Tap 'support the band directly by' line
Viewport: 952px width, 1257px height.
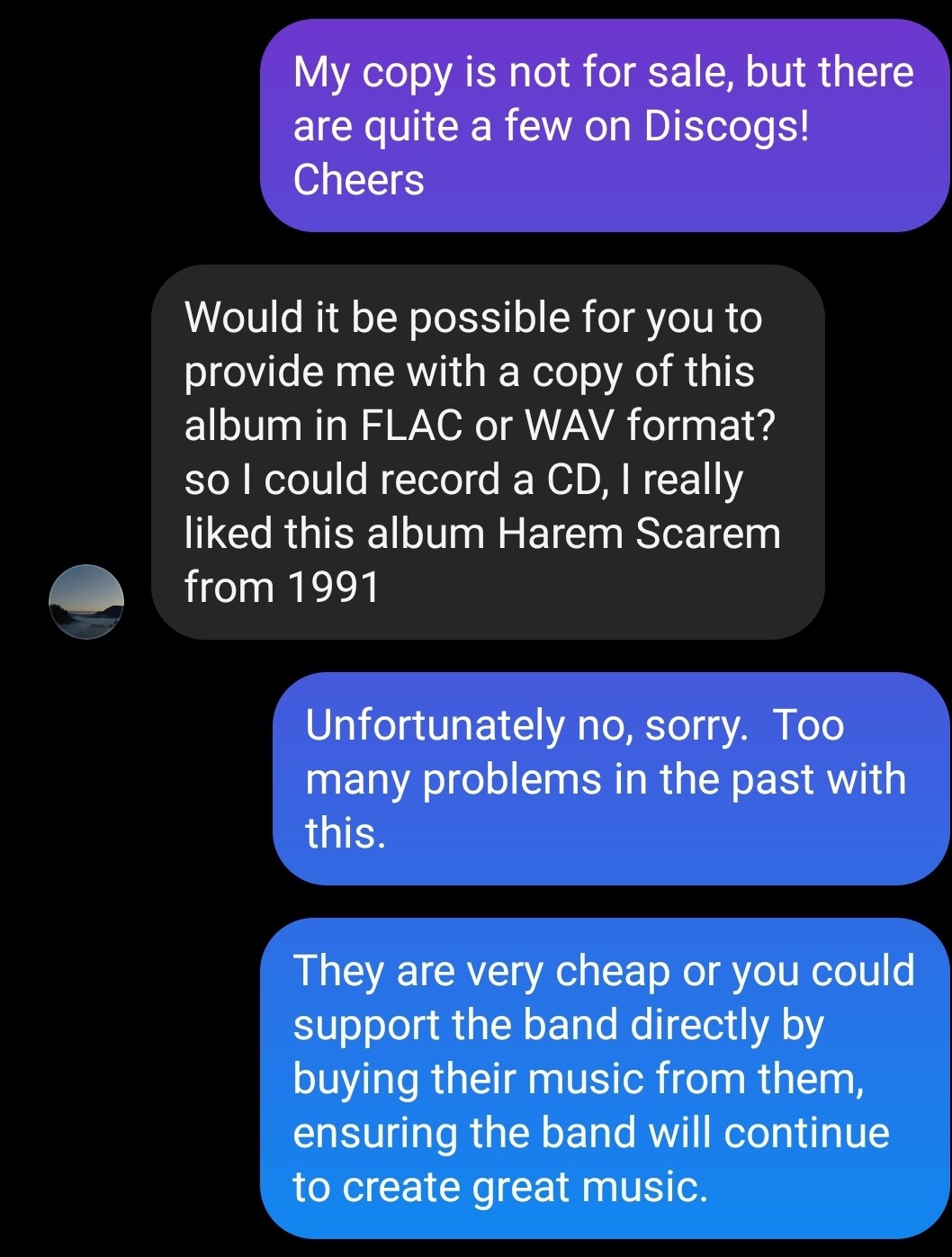pos(558,1025)
